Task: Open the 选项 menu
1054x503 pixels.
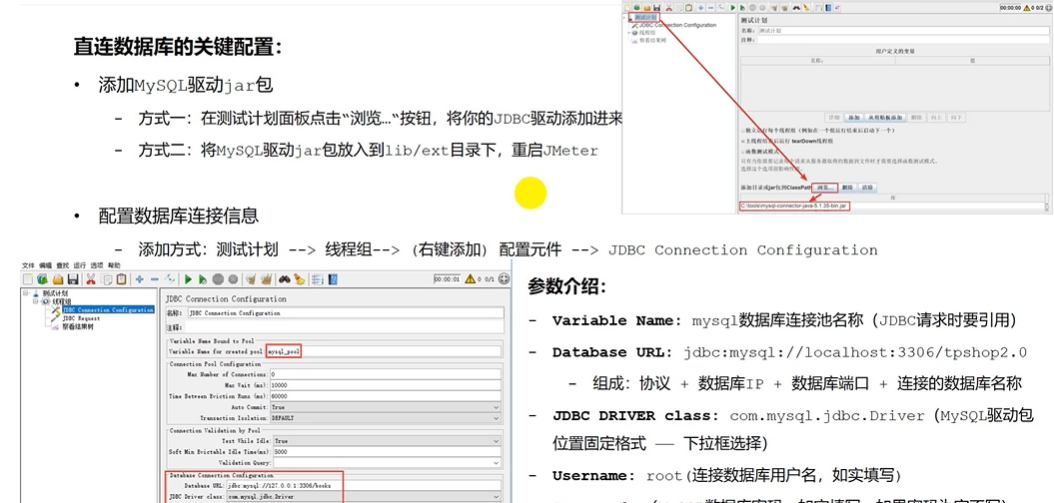Action: click(97, 265)
